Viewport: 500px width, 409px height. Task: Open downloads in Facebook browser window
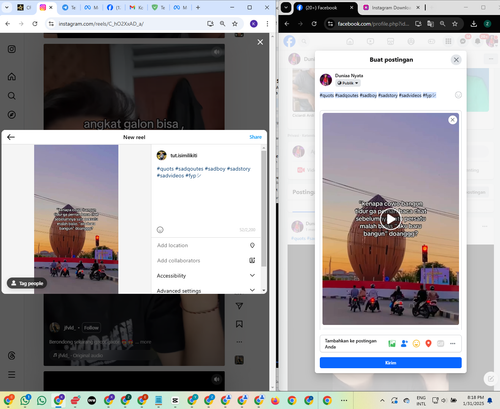(474, 24)
